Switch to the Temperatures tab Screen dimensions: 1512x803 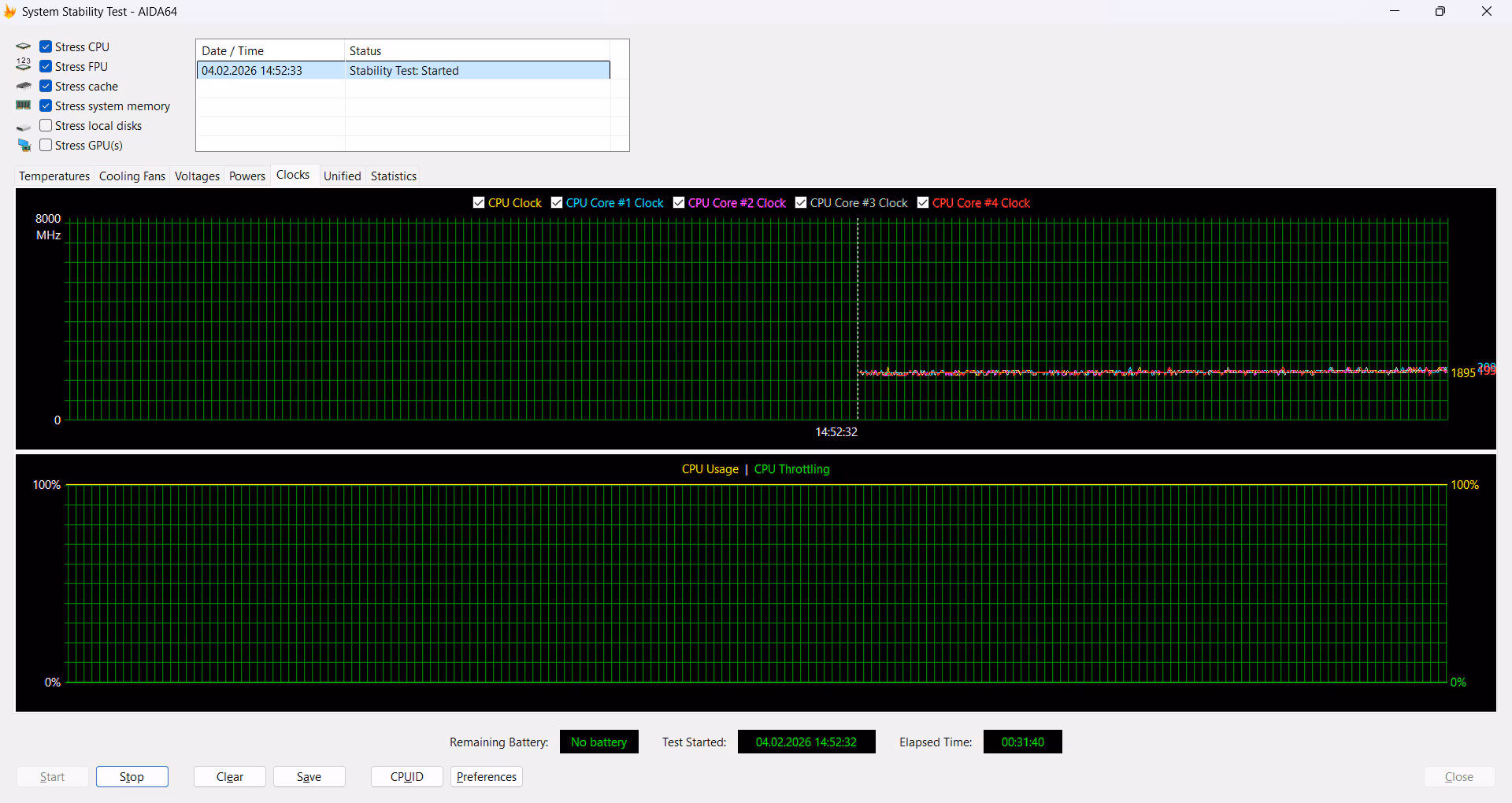pos(54,176)
